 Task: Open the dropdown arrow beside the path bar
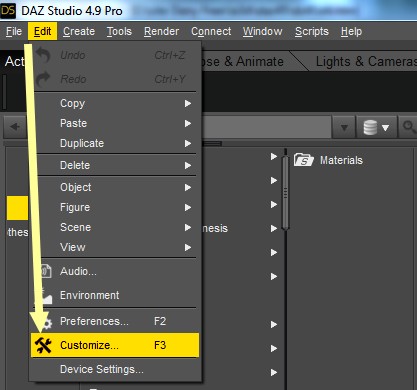pos(344,127)
